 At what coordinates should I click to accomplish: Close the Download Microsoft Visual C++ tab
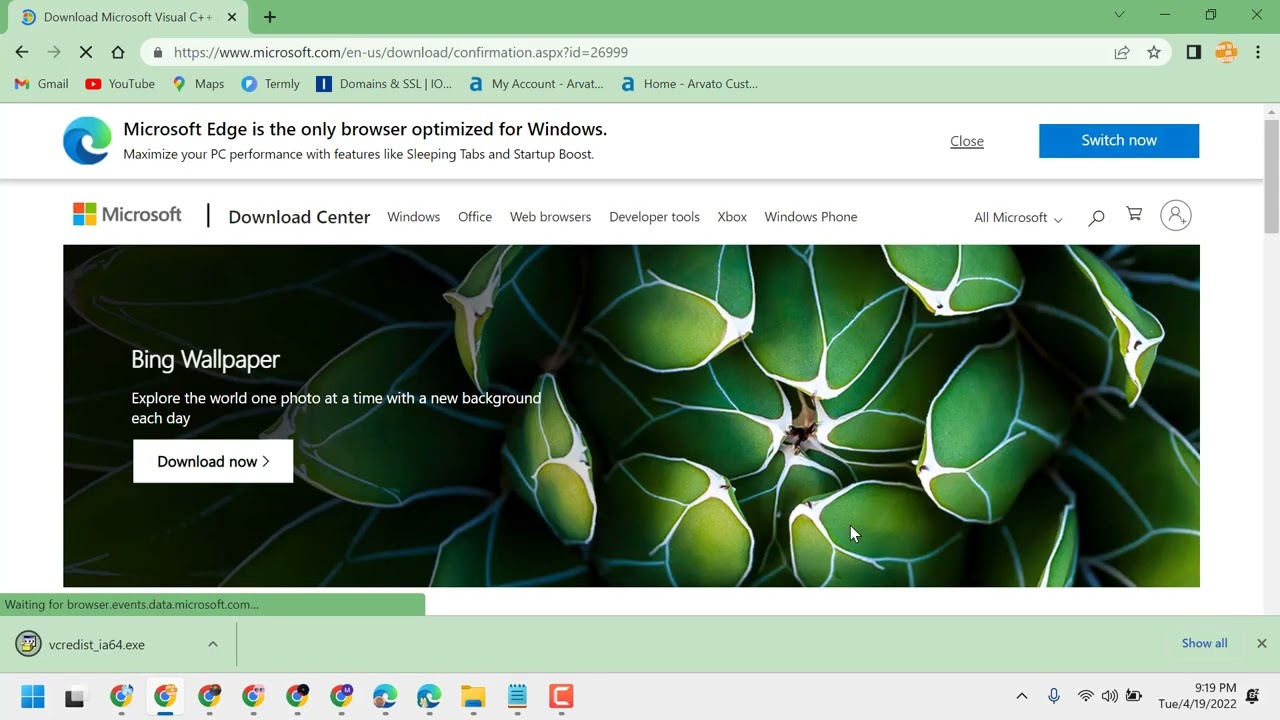click(x=234, y=17)
